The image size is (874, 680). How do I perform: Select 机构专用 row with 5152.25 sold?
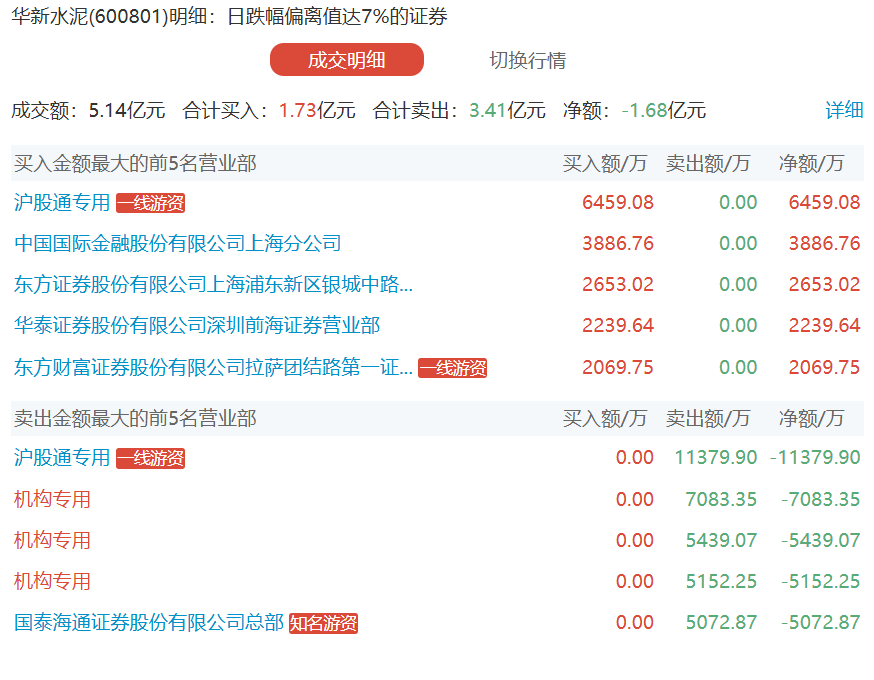(52, 582)
